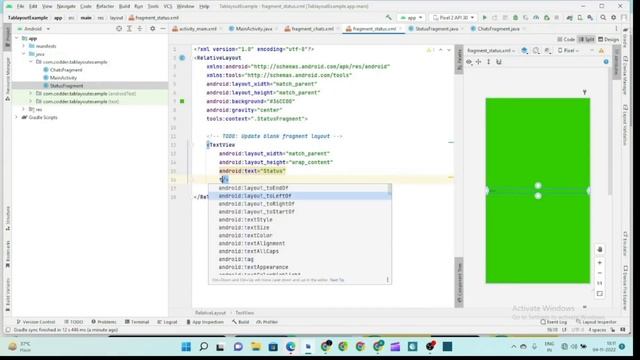The width and height of the screenshot is (640, 360).
Task: Open the Refactor menu
Action: click(x=105, y=6)
